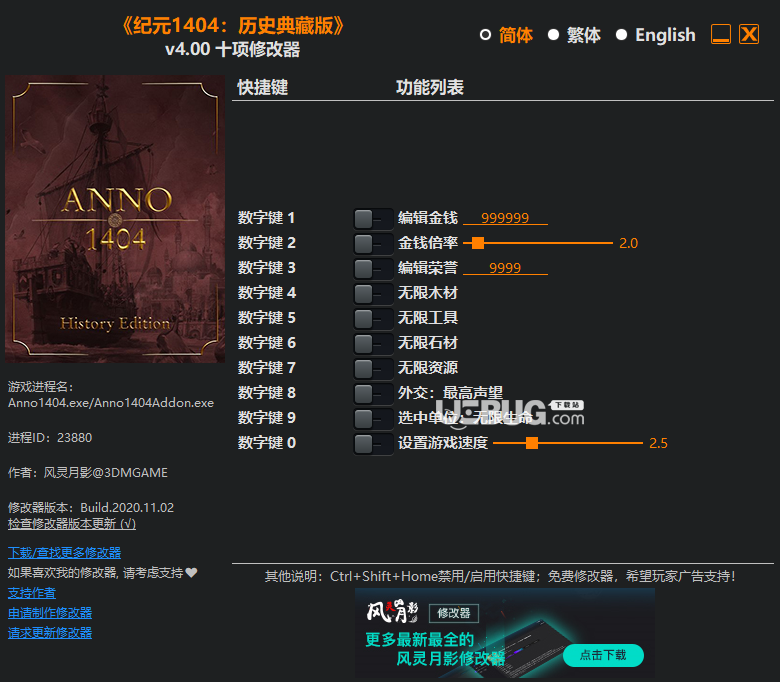Toggle the 编辑荣誉 switch

point(373,269)
